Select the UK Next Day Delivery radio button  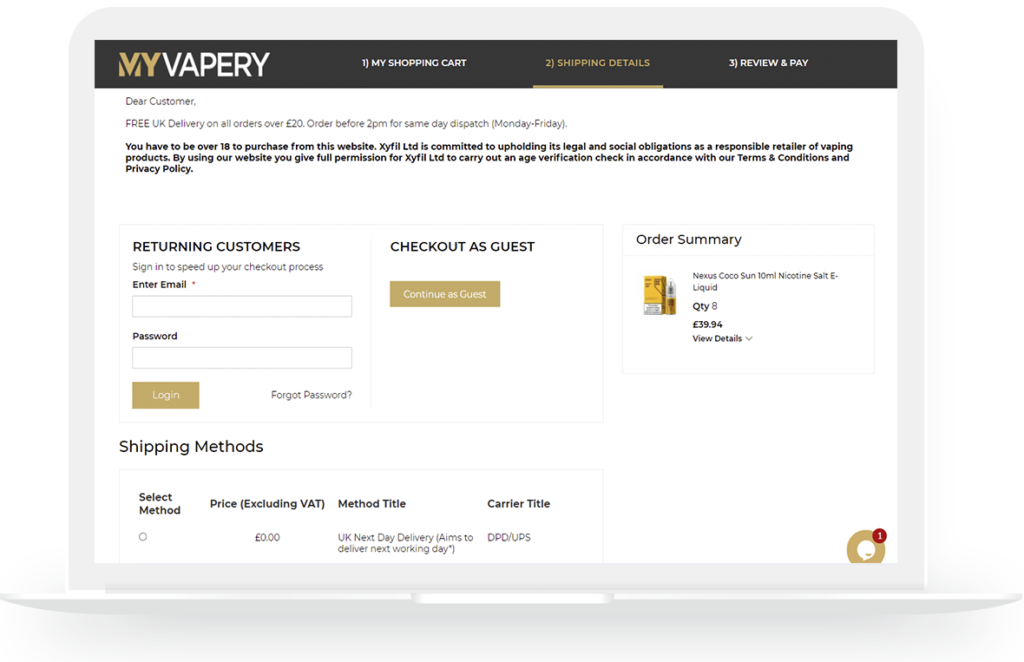point(143,537)
